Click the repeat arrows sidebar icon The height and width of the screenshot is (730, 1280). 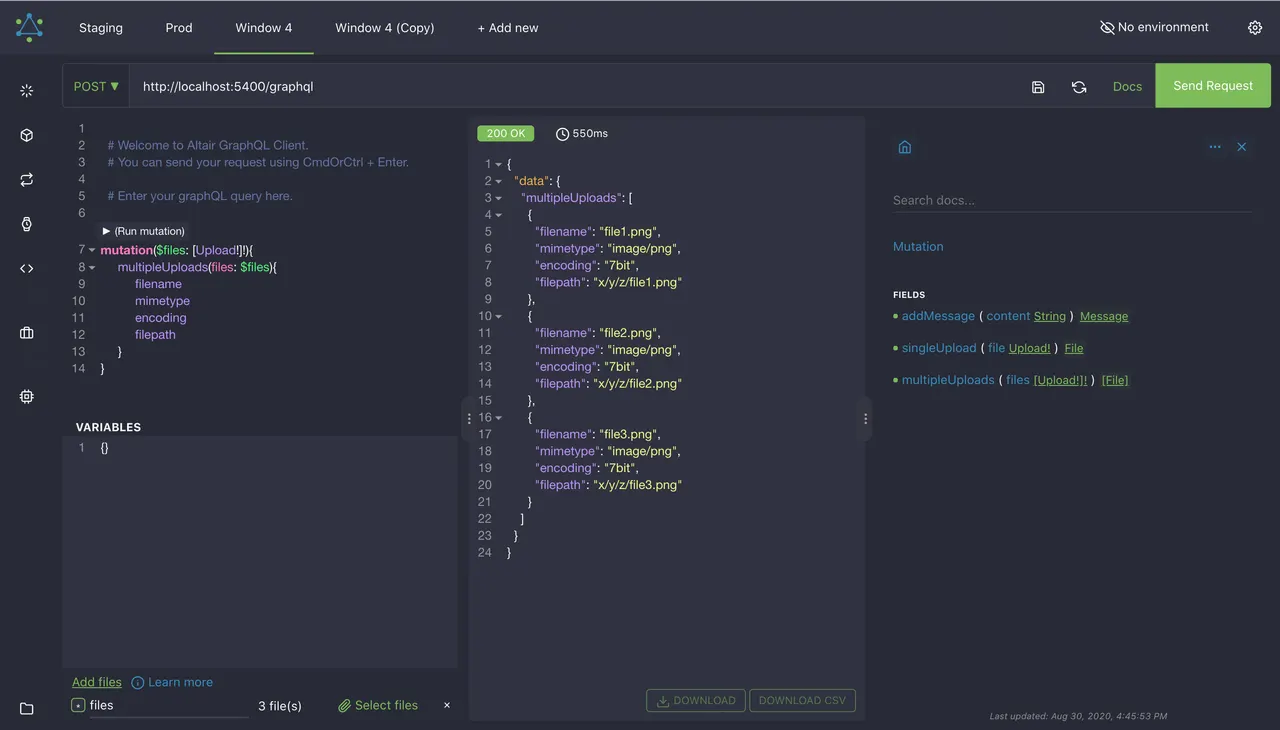(27, 179)
